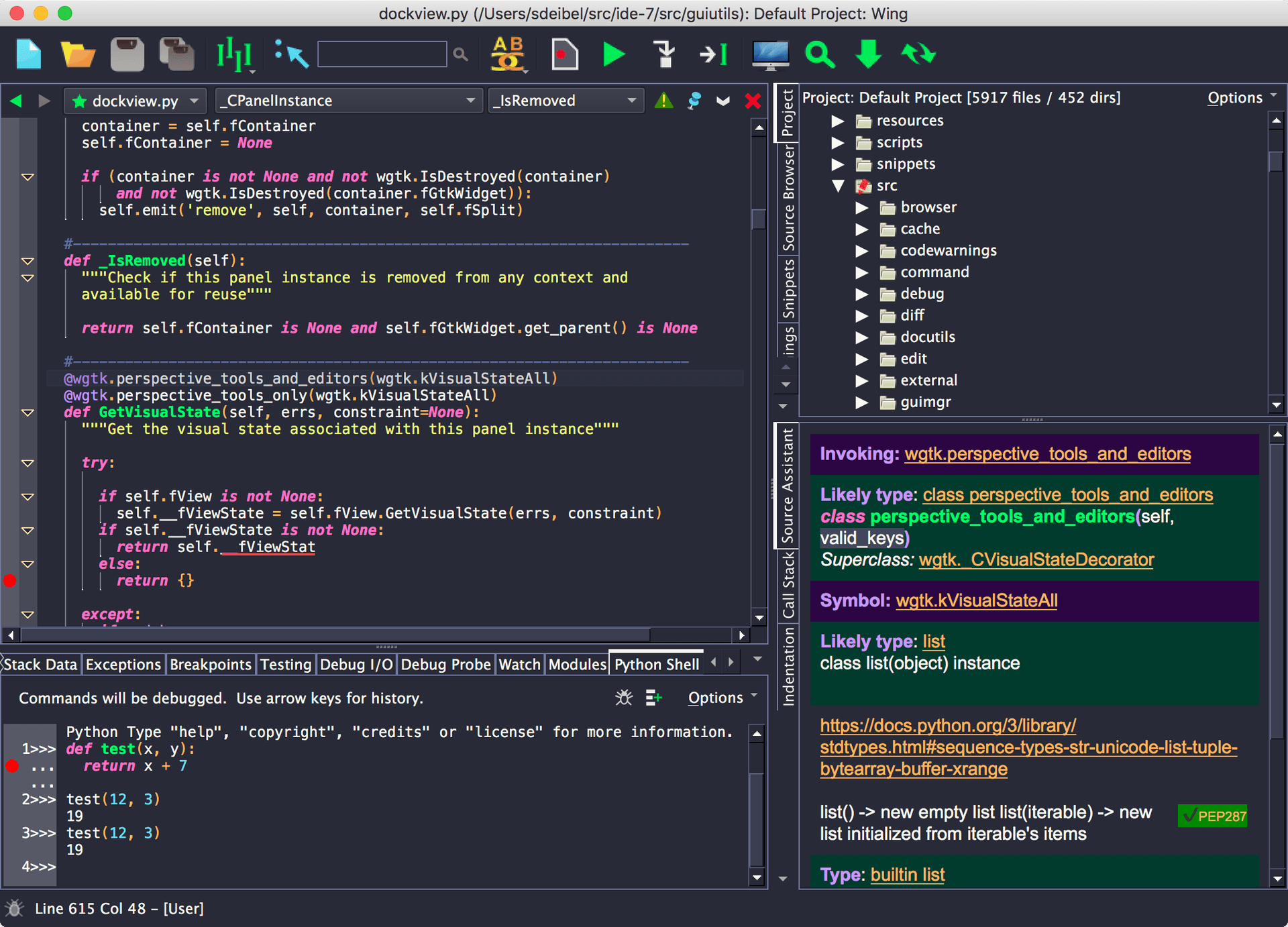Switch to the Breakpoints tab

210,664
